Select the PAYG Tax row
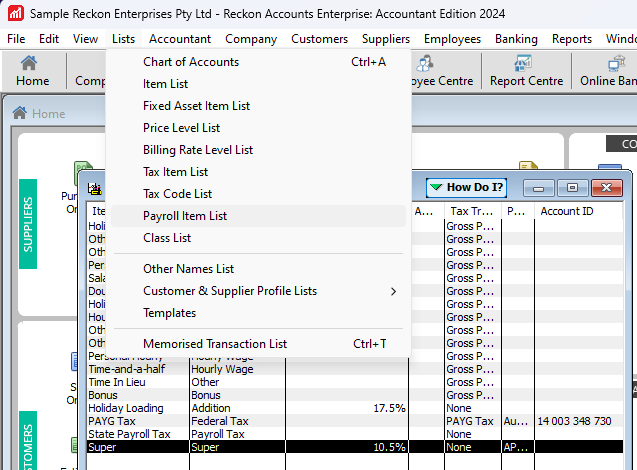 [x=355, y=421]
